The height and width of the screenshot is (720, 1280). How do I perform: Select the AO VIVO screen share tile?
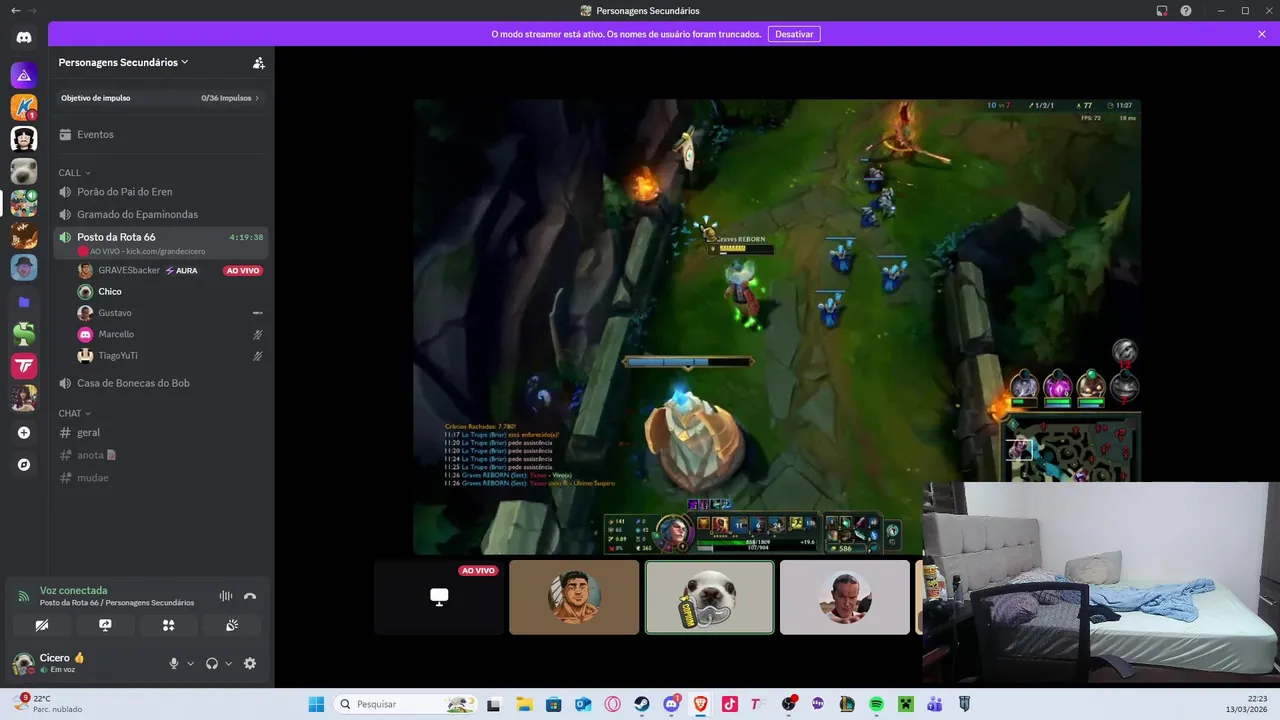[x=439, y=597]
